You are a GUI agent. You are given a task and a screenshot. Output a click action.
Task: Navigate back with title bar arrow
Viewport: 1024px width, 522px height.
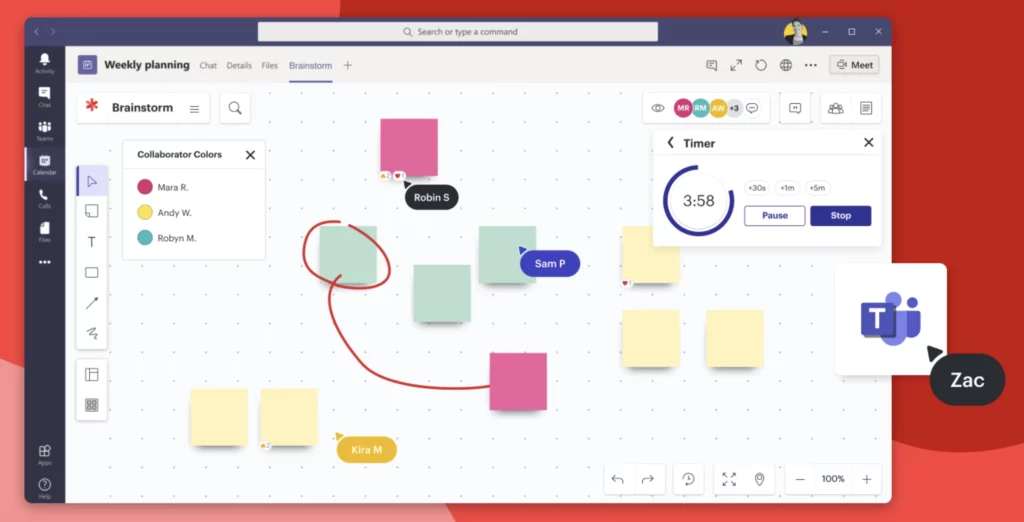coord(37,31)
